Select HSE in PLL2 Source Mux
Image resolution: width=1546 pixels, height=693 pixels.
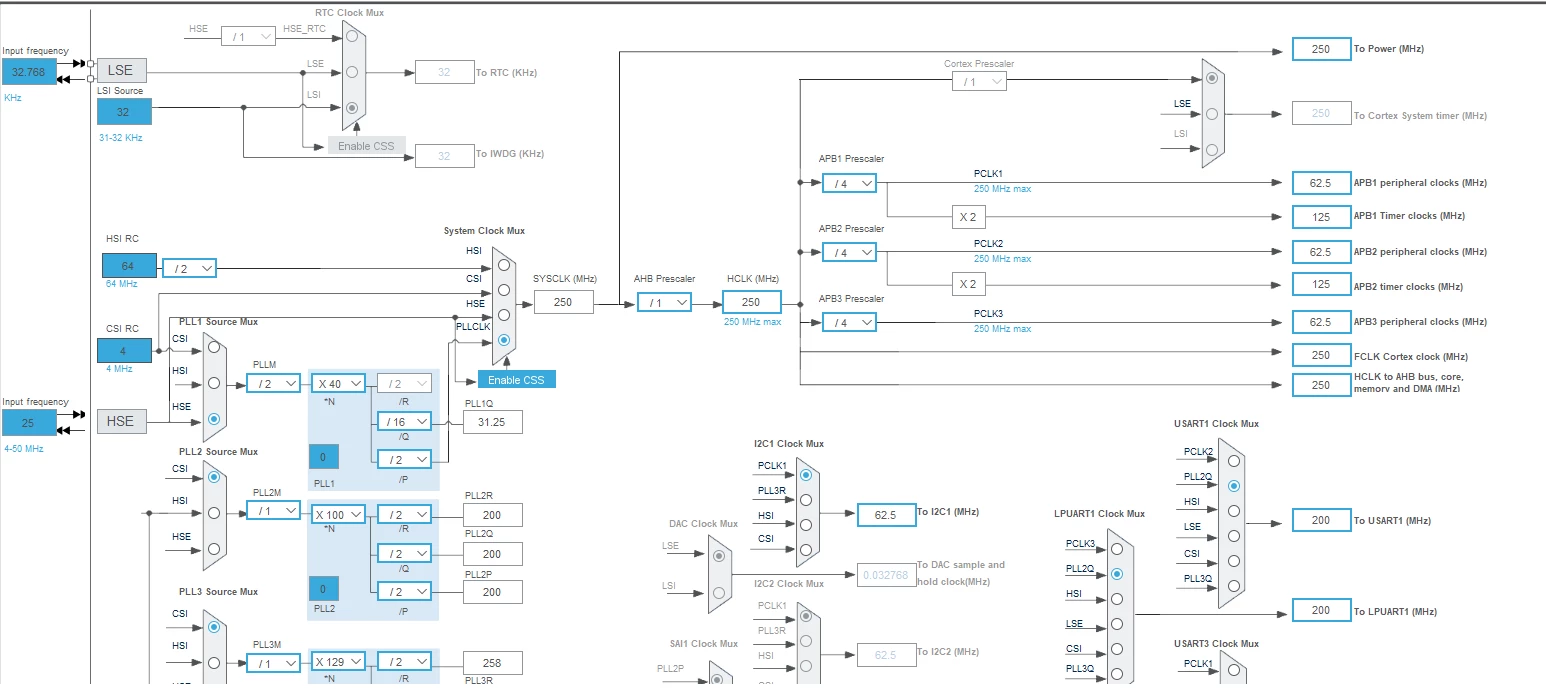tap(214, 548)
